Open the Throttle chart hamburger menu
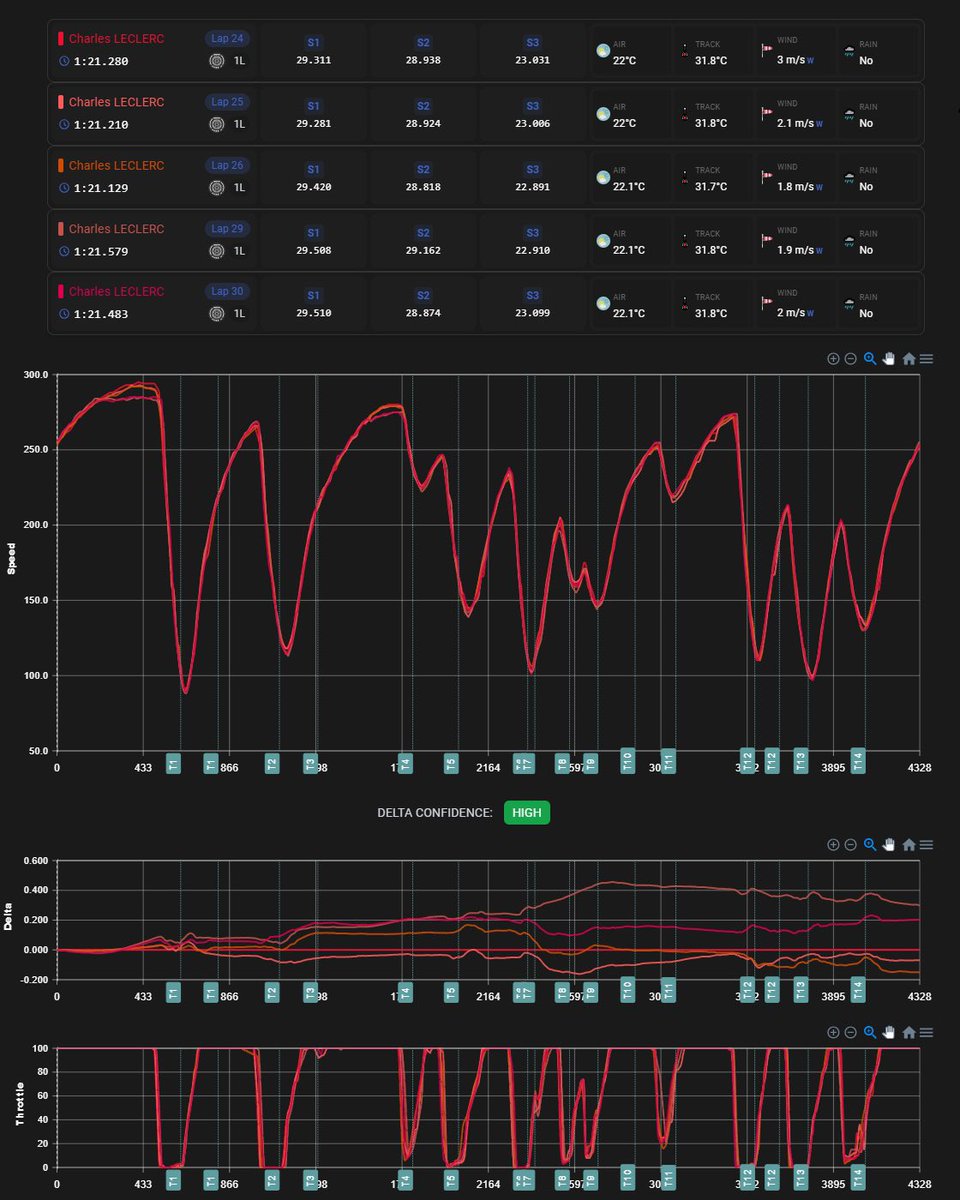The image size is (960, 1200). 927,1033
